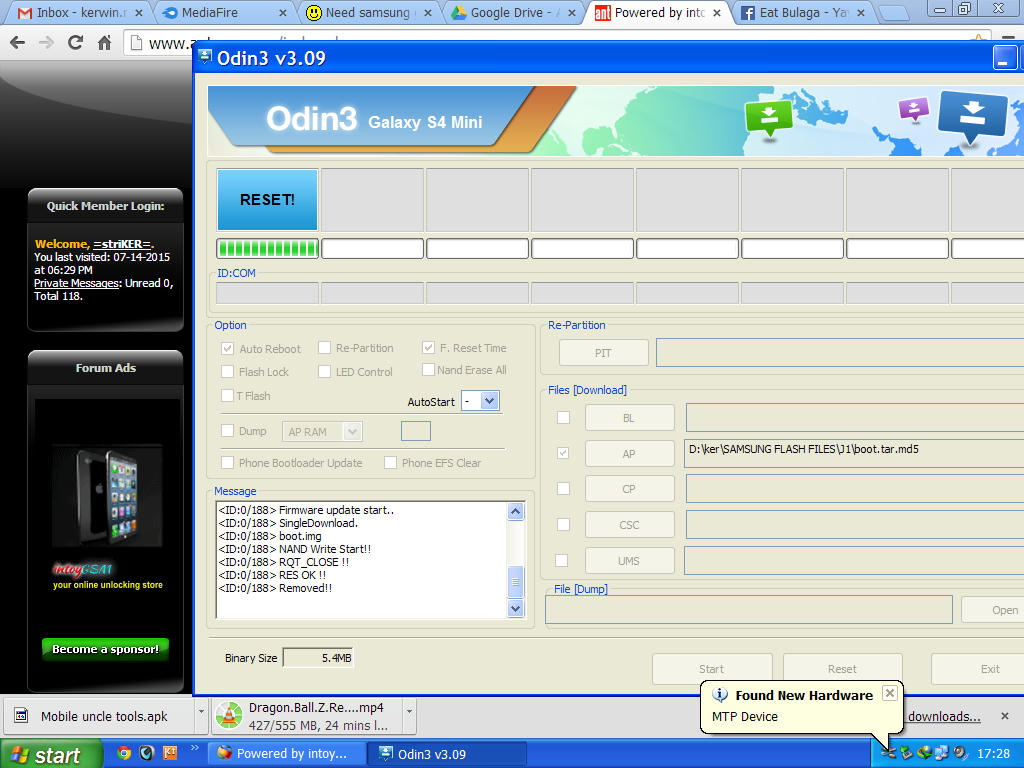
Task: Select the Odin3 v3.09 taskbar button
Action: [x=447, y=754]
